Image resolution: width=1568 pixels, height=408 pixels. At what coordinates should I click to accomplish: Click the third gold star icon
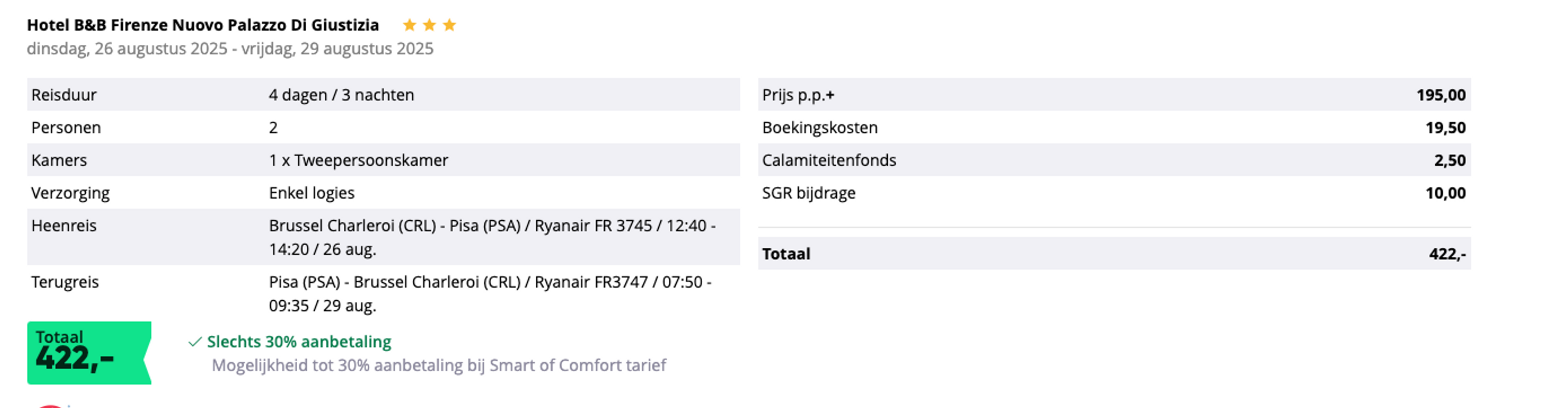pyautogui.click(x=450, y=25)
